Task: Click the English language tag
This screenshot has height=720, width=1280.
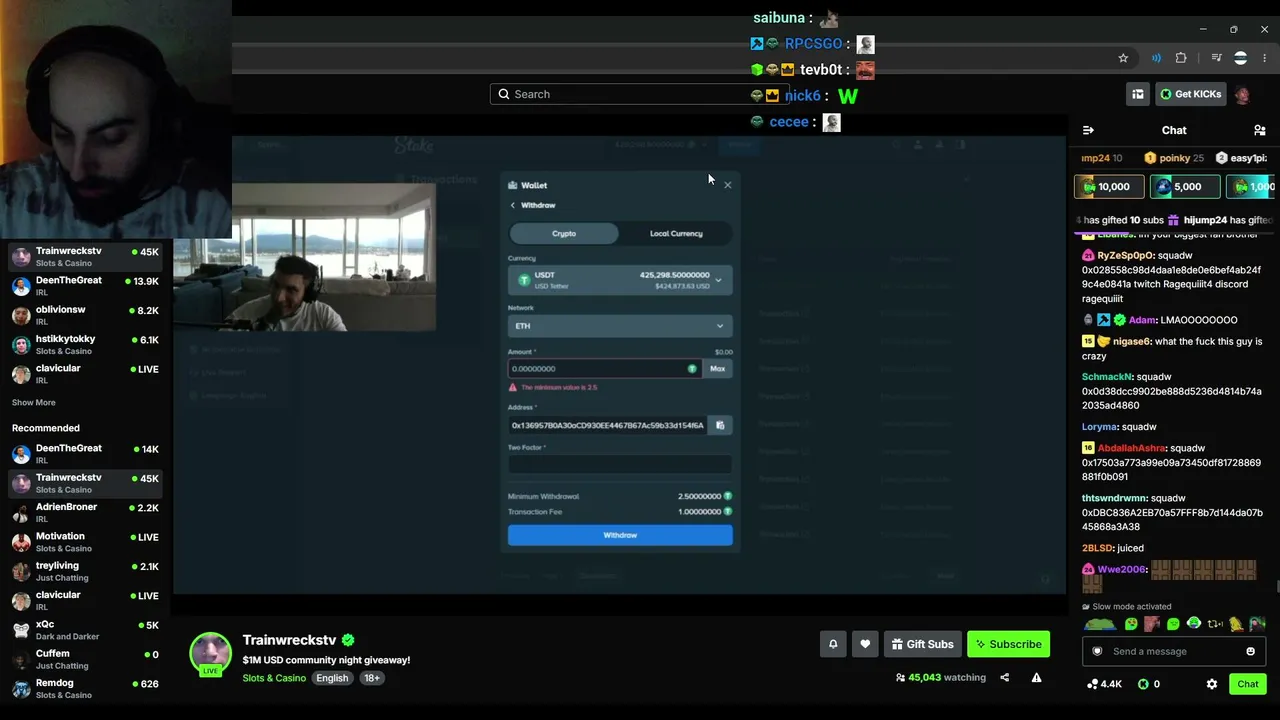Action: pos(332,678)
